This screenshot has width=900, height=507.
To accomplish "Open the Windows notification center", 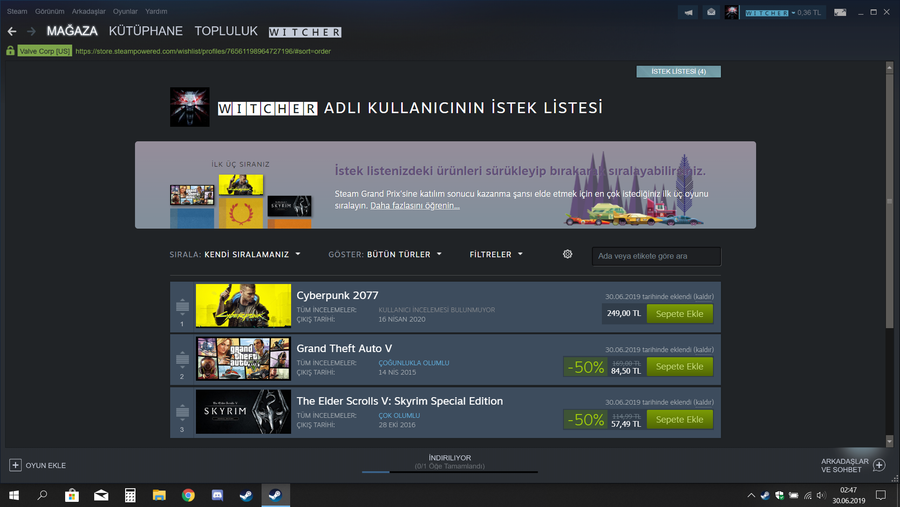I will coord(880,495).
